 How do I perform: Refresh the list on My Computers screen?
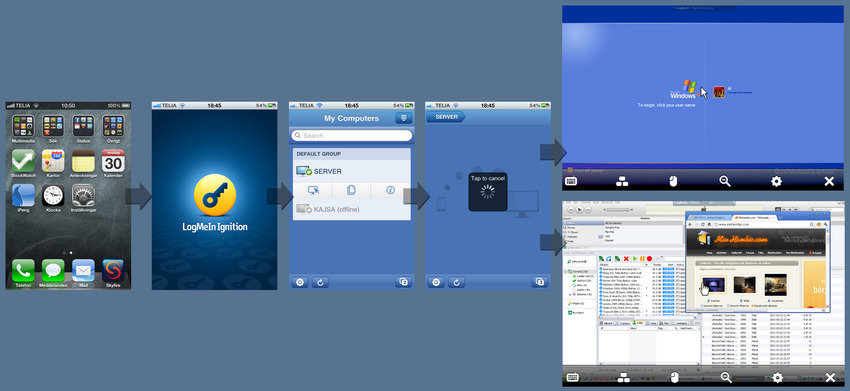[x=320, y=282]
